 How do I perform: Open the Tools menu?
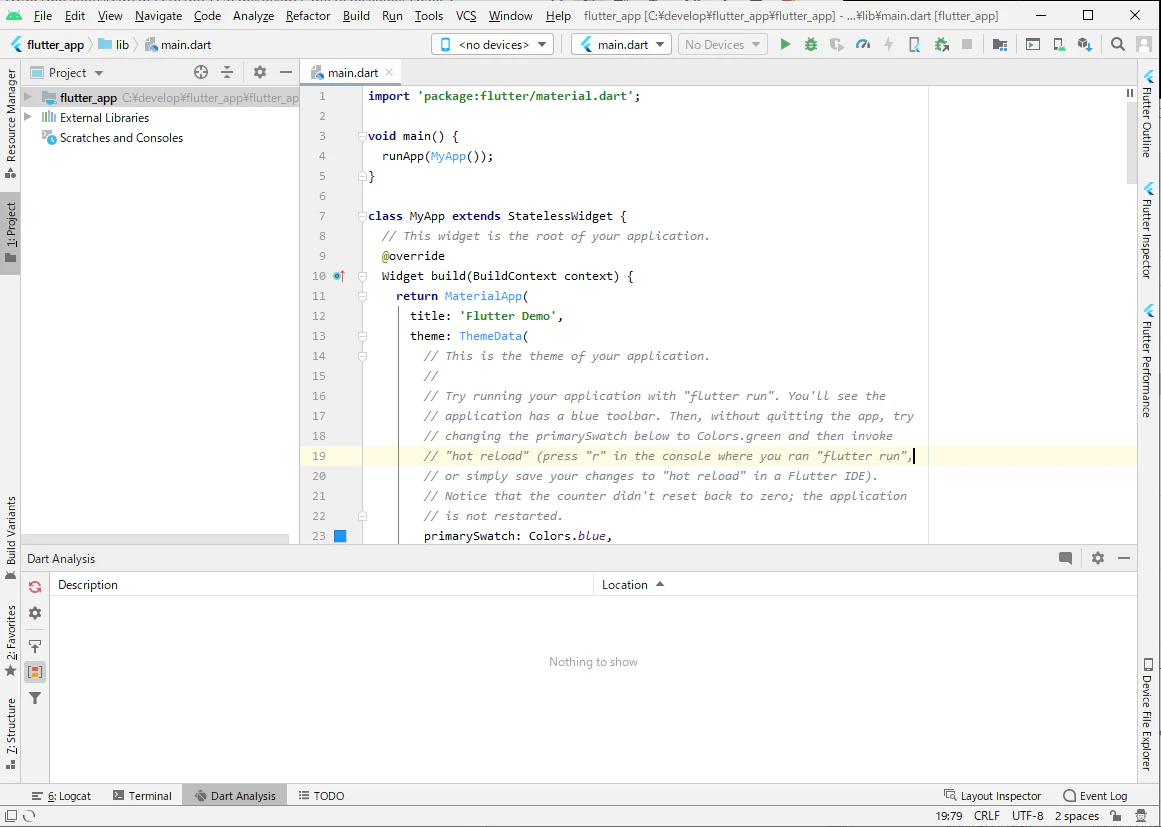click(x=429, y=16)
